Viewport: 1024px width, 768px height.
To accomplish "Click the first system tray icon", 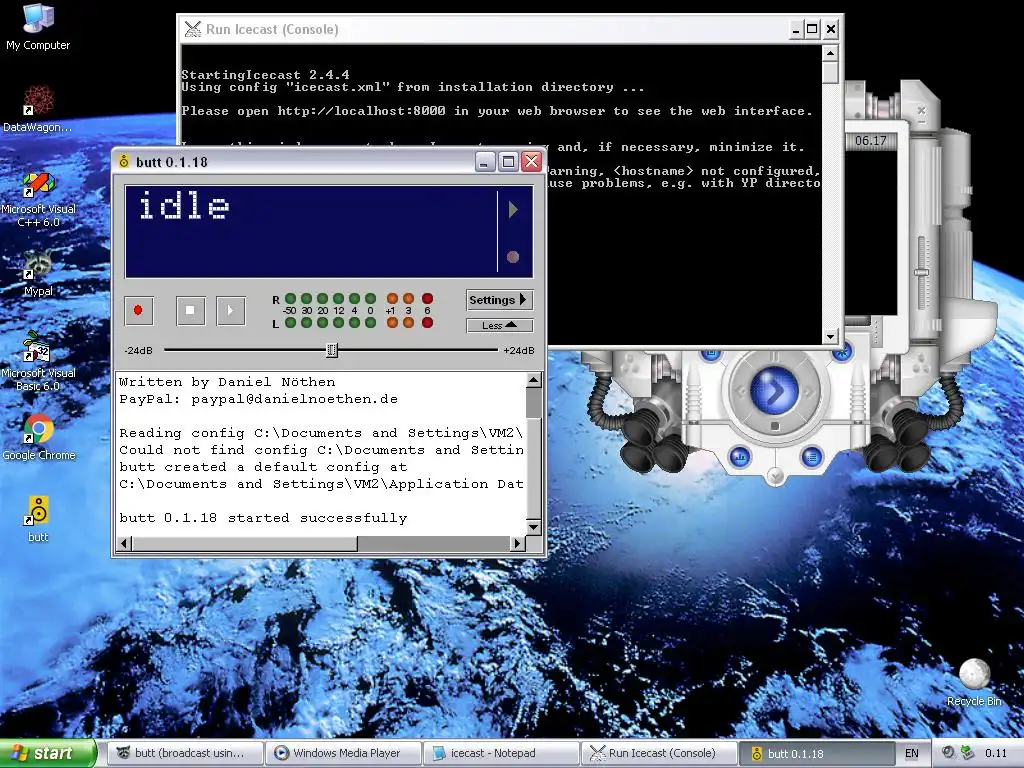I will (948, 752).
